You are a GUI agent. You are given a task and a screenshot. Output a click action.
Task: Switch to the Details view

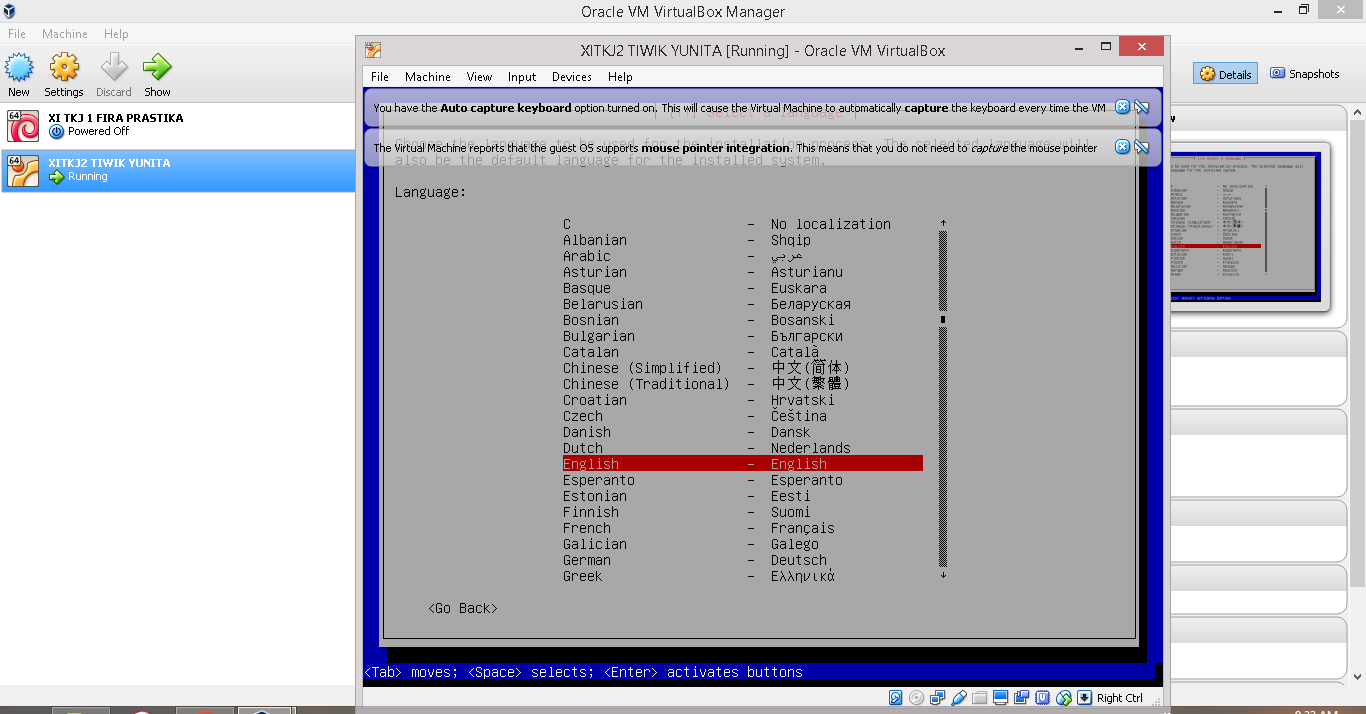[1225, 74]
